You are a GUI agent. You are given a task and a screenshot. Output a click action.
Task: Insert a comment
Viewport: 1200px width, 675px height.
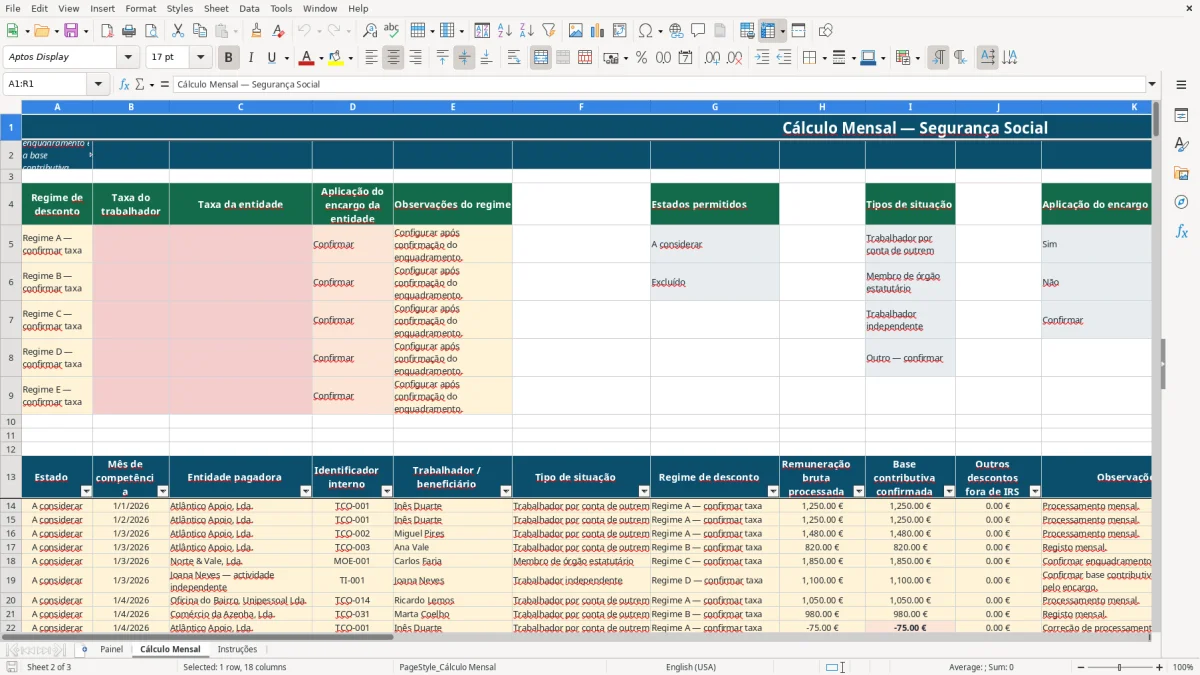pyautogui.click(x=698, y=31)
